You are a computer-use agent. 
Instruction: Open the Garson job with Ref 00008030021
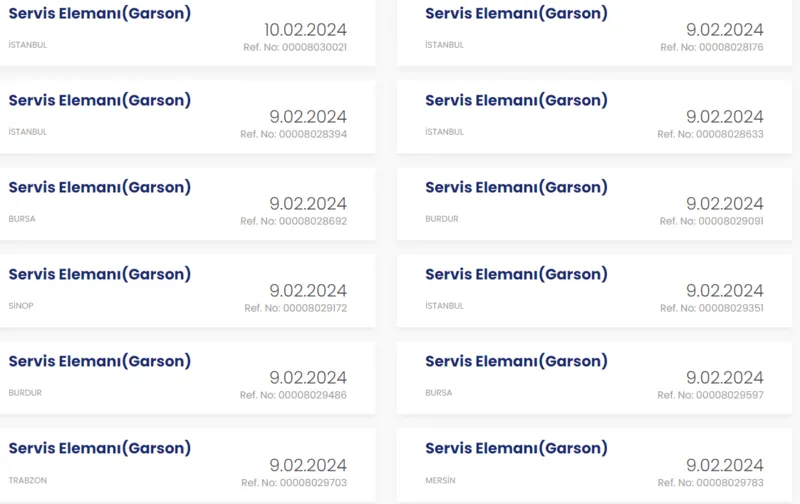point(100,14)
